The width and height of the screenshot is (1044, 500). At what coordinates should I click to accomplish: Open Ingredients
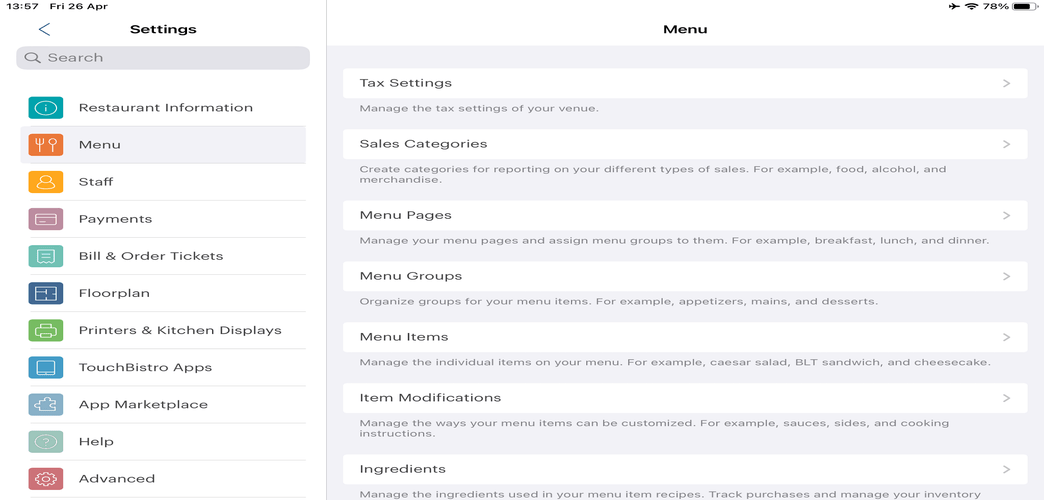(x=685, y=469)
